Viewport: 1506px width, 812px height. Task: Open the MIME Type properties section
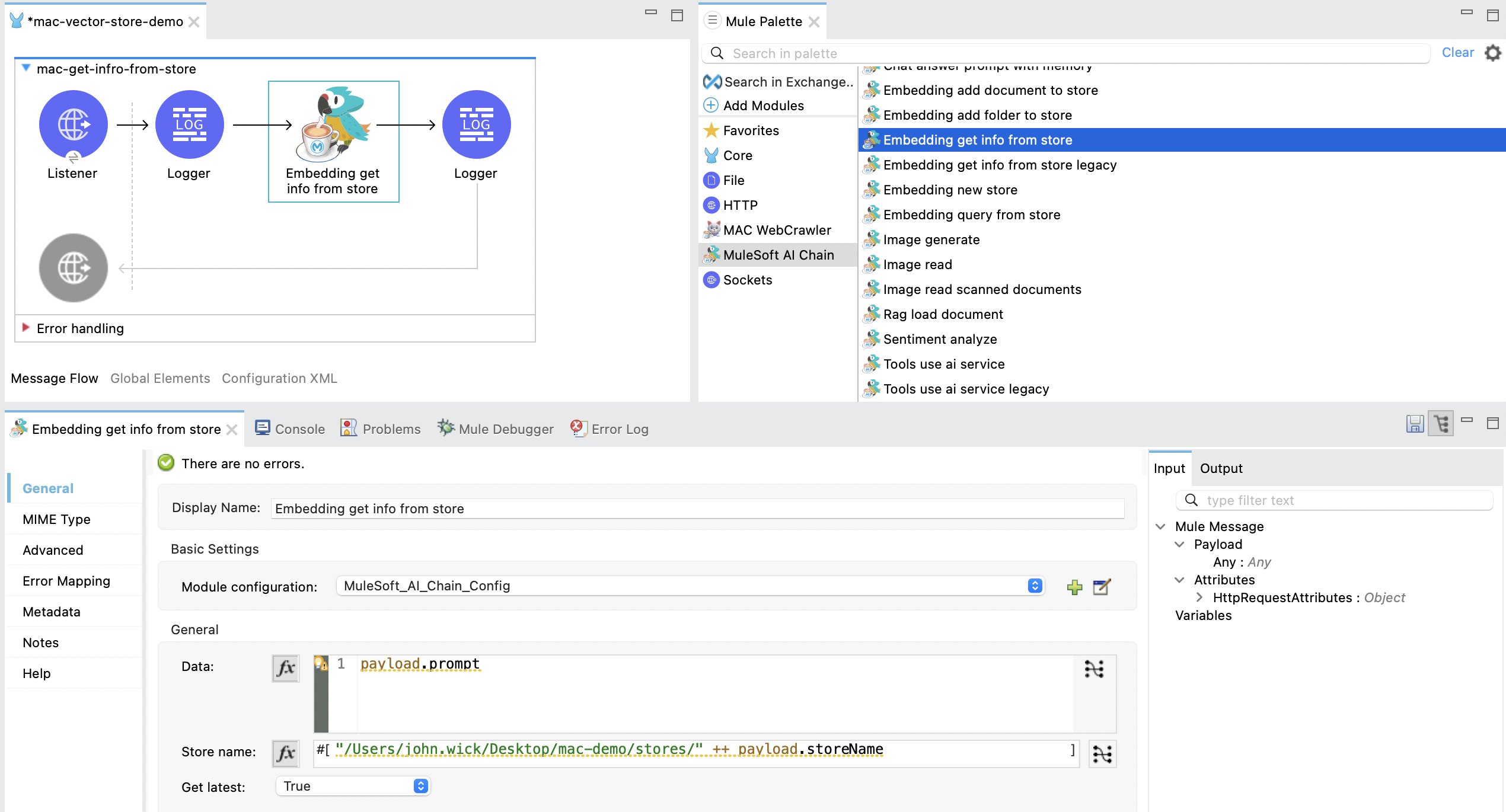pos(56,519)
